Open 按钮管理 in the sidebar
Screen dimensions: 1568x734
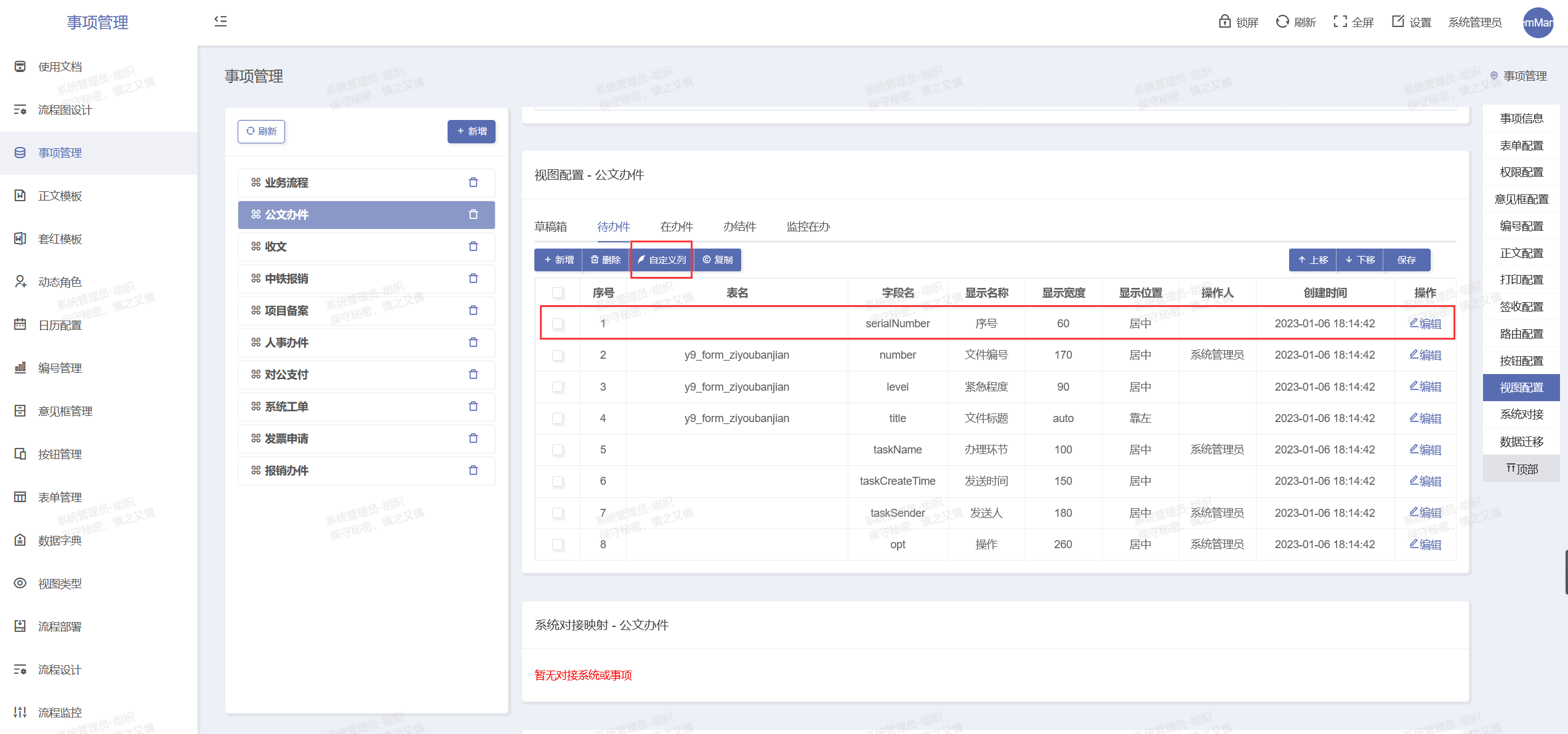coord(60,454)
